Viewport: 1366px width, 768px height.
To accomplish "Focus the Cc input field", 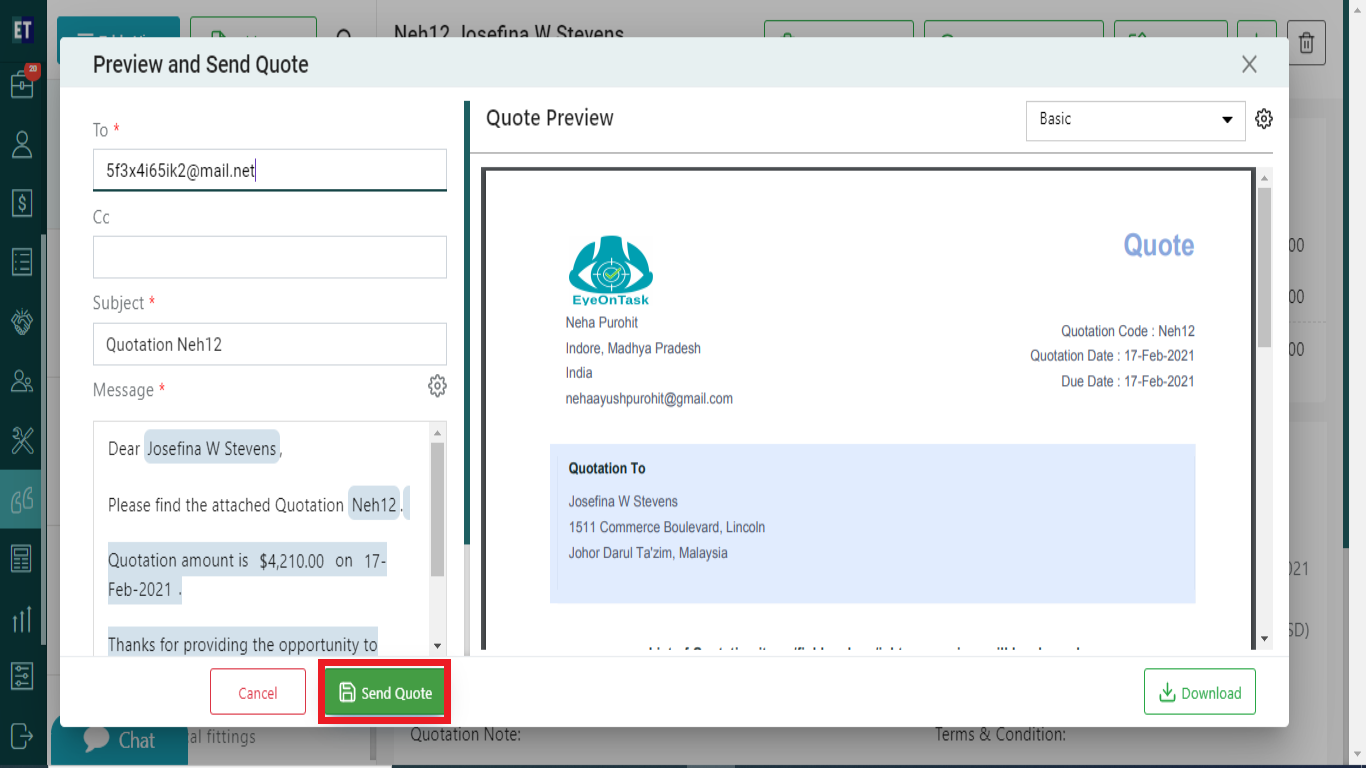I will point(270,257).
